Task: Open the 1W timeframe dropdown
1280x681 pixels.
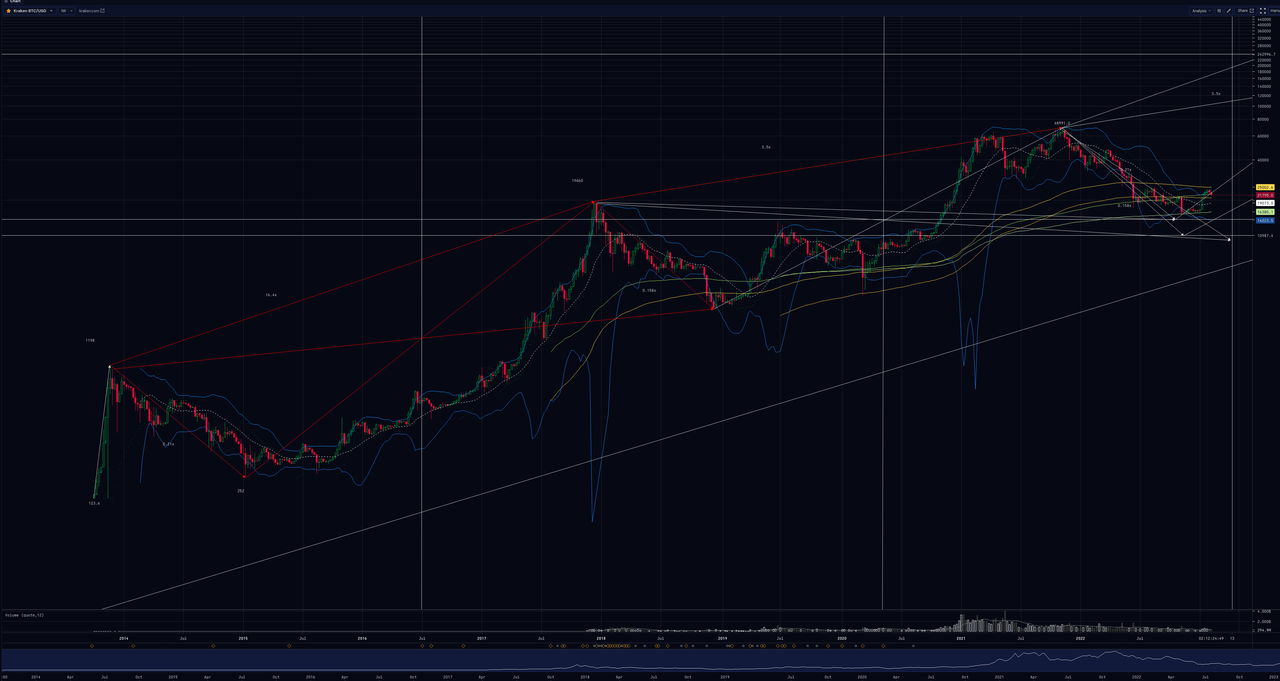Action: click(67, 11)
